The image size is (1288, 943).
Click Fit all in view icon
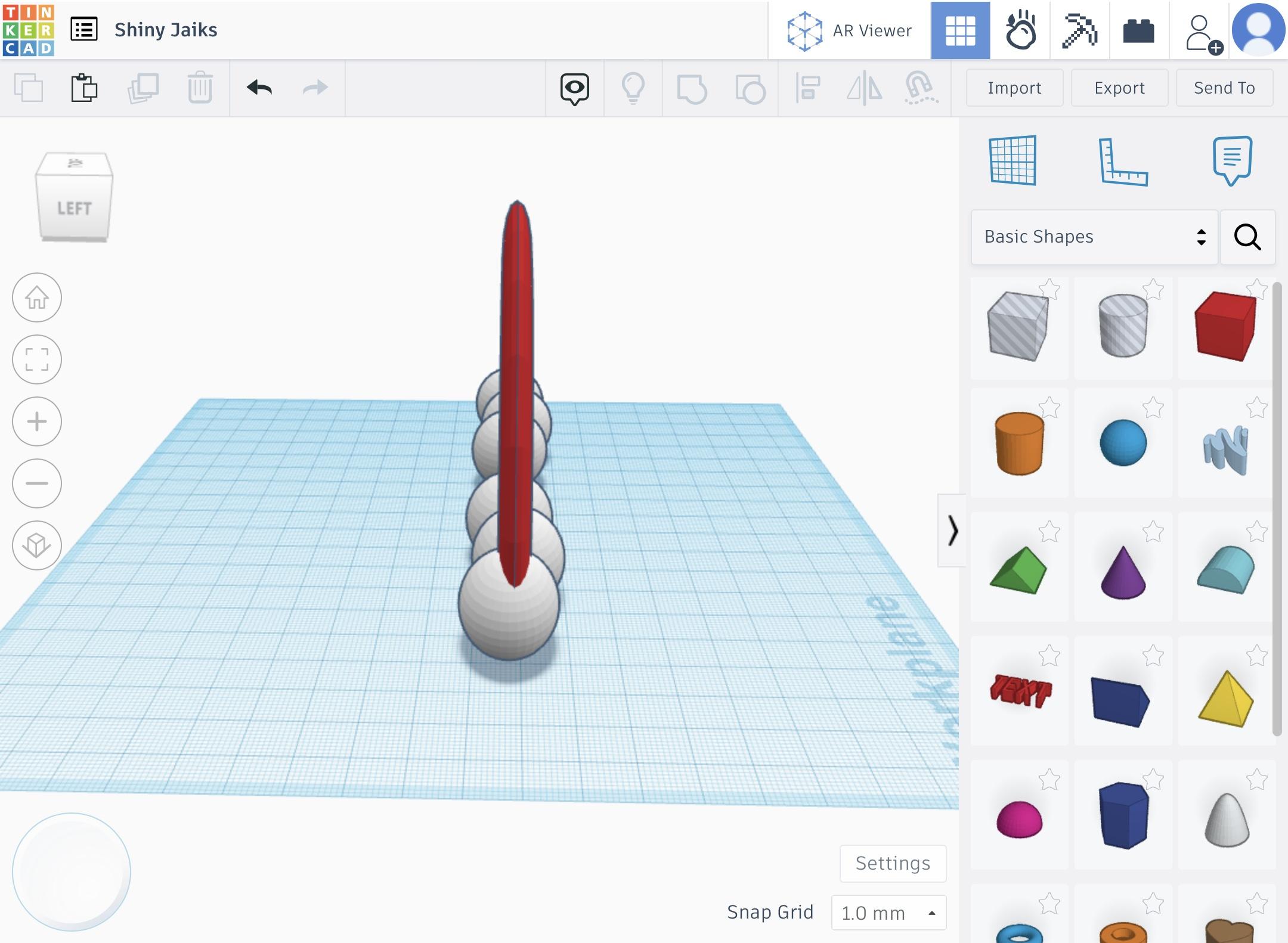click(37, 359)
